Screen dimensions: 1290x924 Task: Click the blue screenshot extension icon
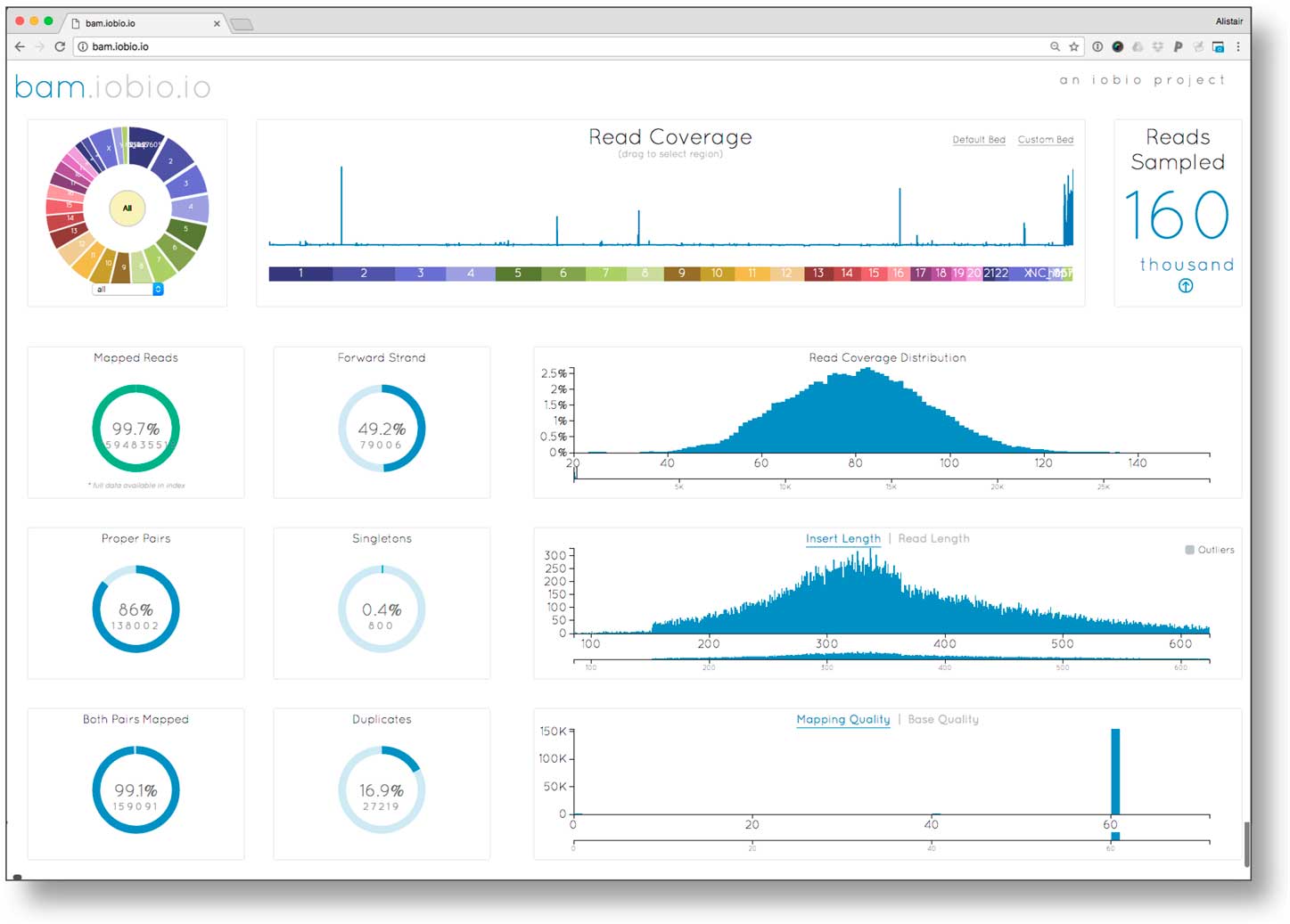(x=1218, y=46)
